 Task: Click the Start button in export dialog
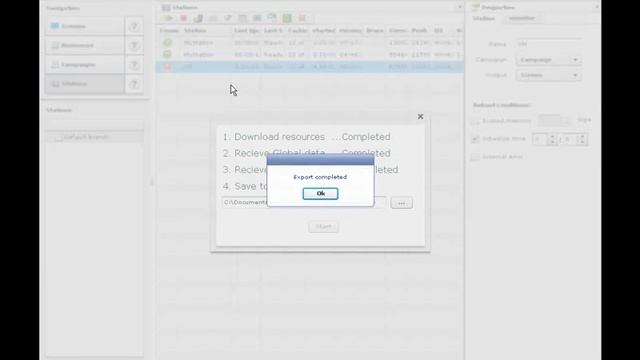point(323,227)
